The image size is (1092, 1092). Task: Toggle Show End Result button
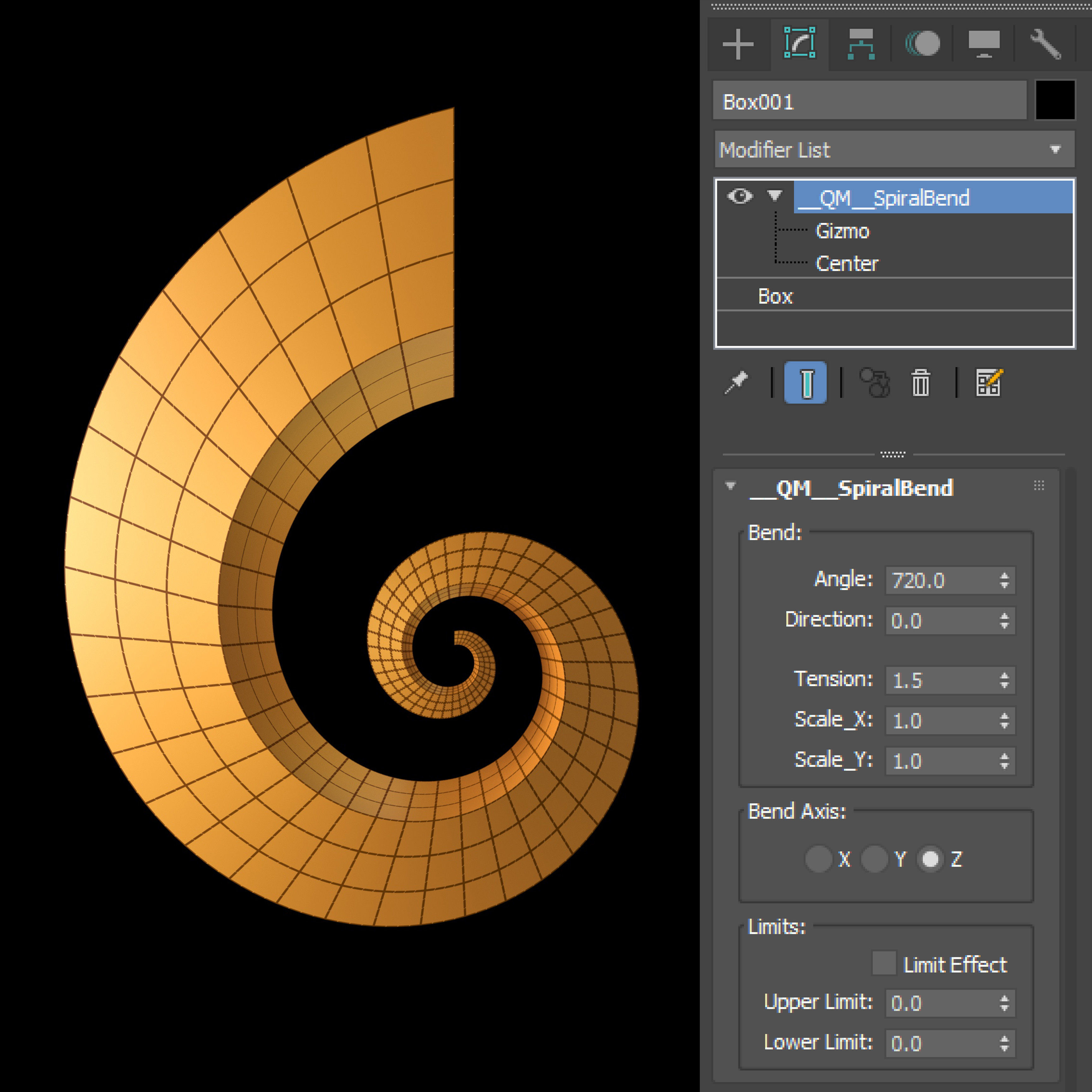point(806,383)
